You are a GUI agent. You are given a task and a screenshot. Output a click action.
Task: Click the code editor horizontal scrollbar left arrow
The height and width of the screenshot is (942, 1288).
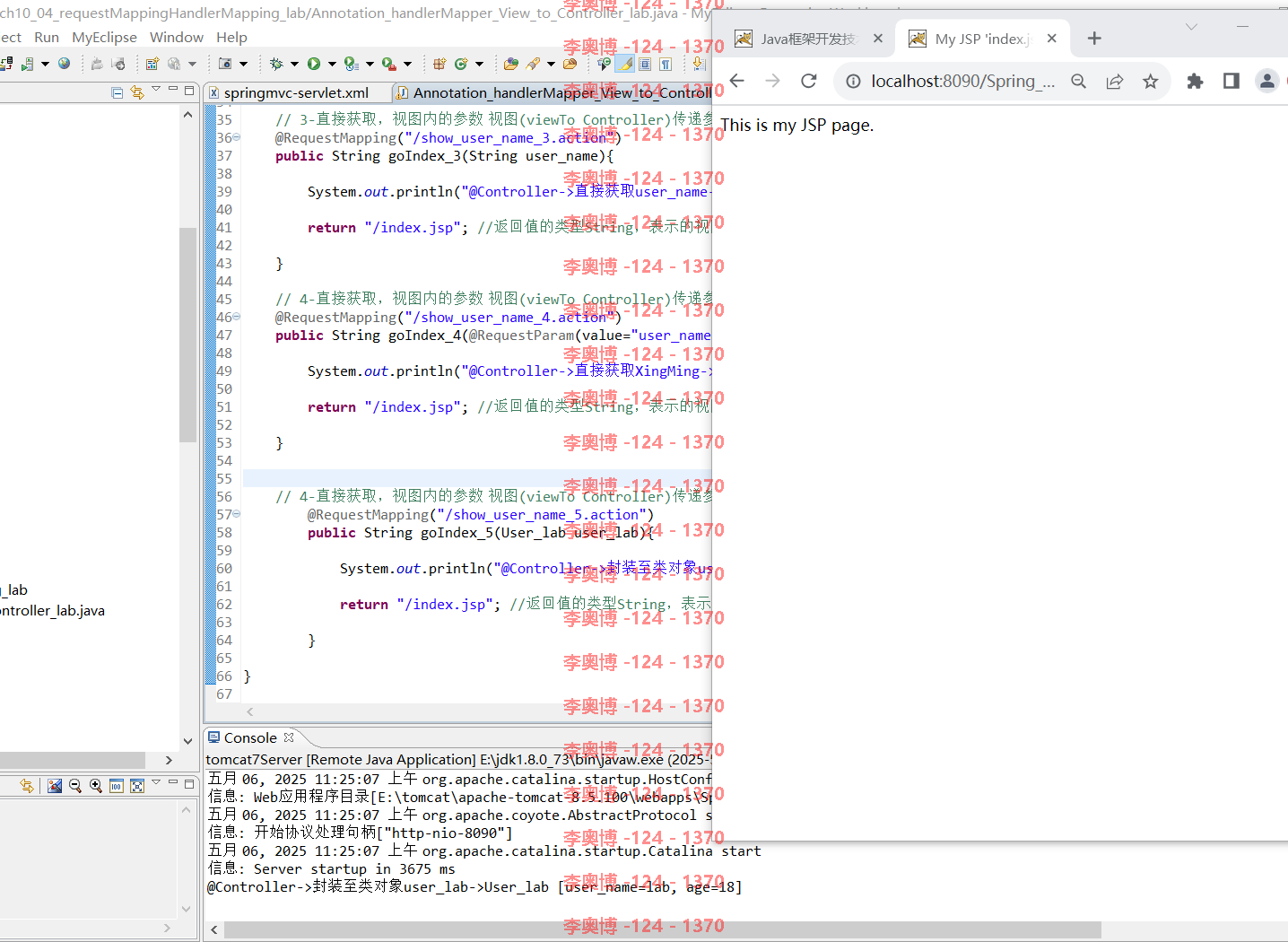[250, 711]
